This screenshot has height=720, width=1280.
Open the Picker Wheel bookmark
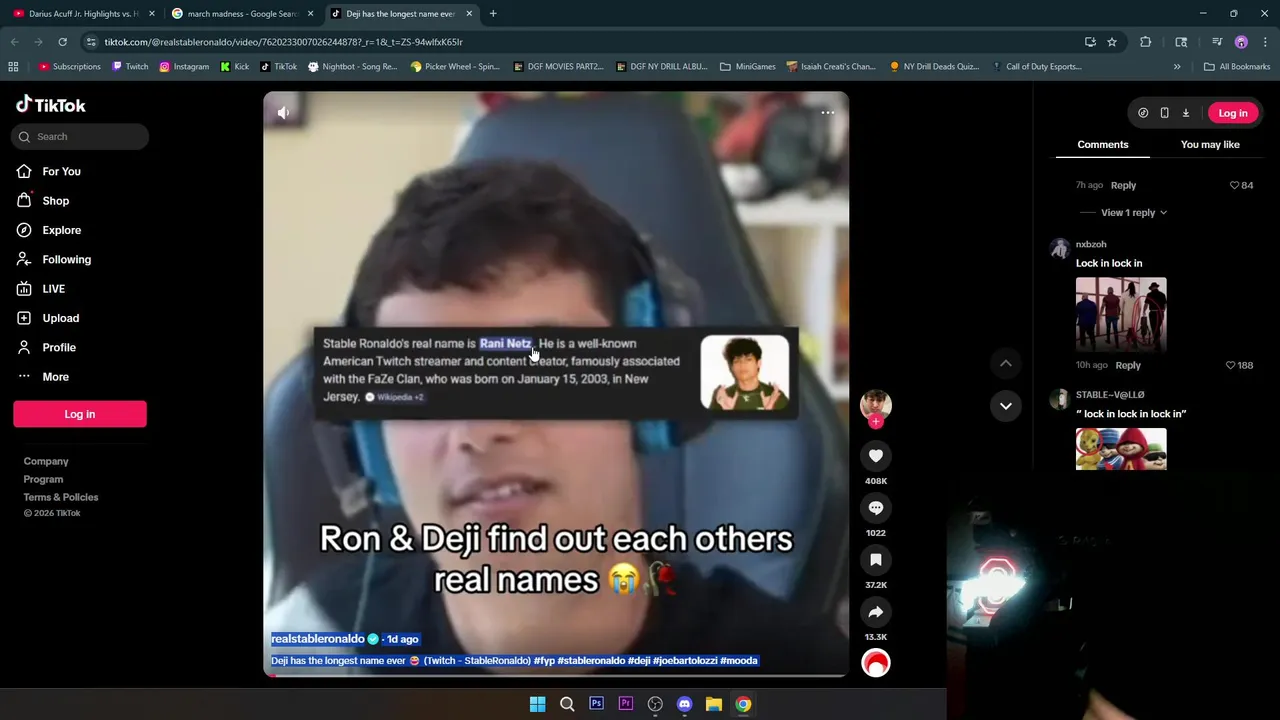455,67
